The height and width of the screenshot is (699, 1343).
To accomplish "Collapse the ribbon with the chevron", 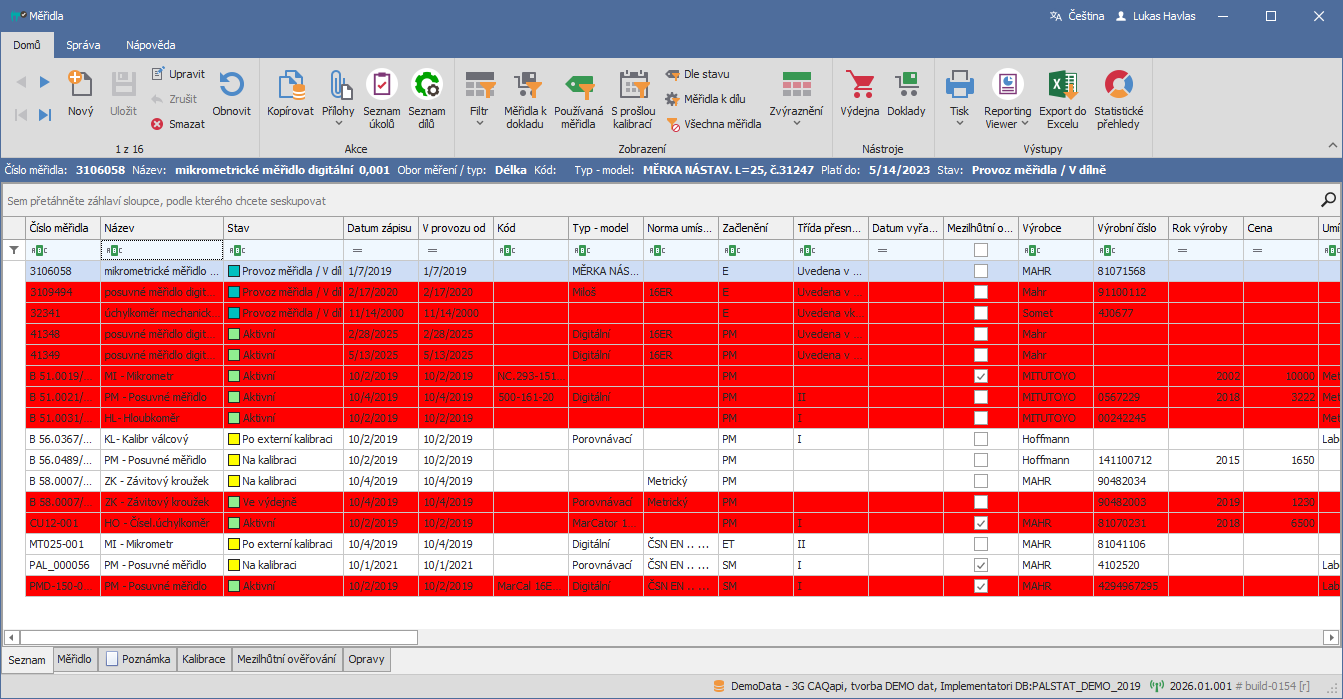I will [x=1332, y=147].
